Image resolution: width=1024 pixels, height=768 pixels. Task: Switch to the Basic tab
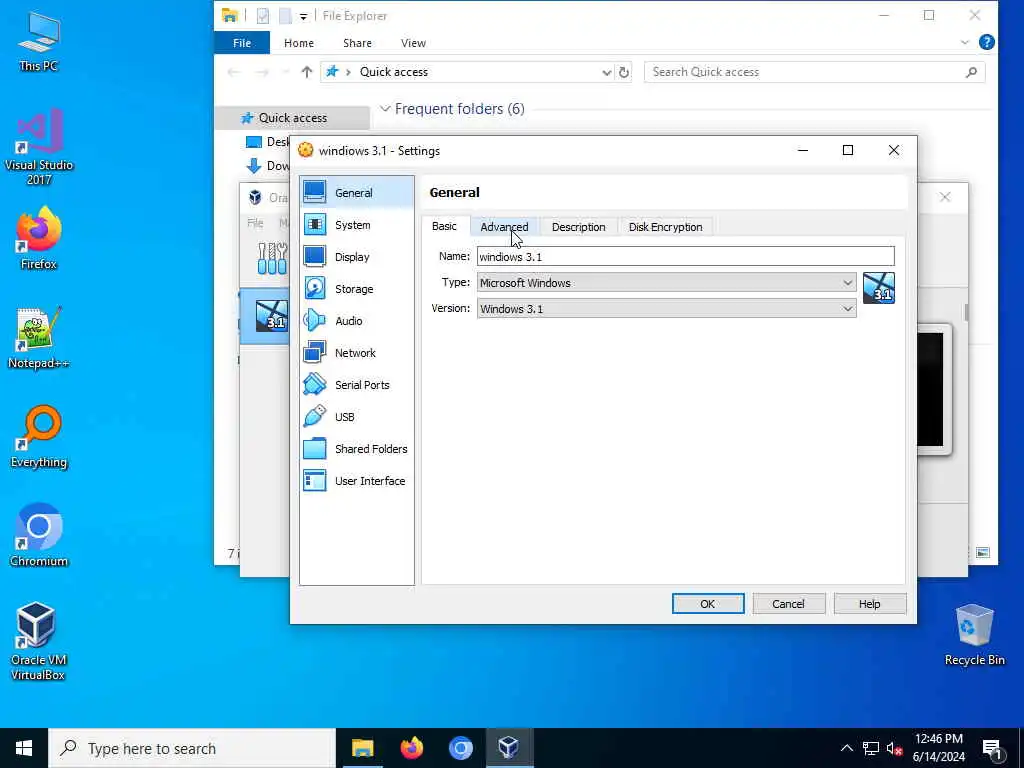(444, 226)
